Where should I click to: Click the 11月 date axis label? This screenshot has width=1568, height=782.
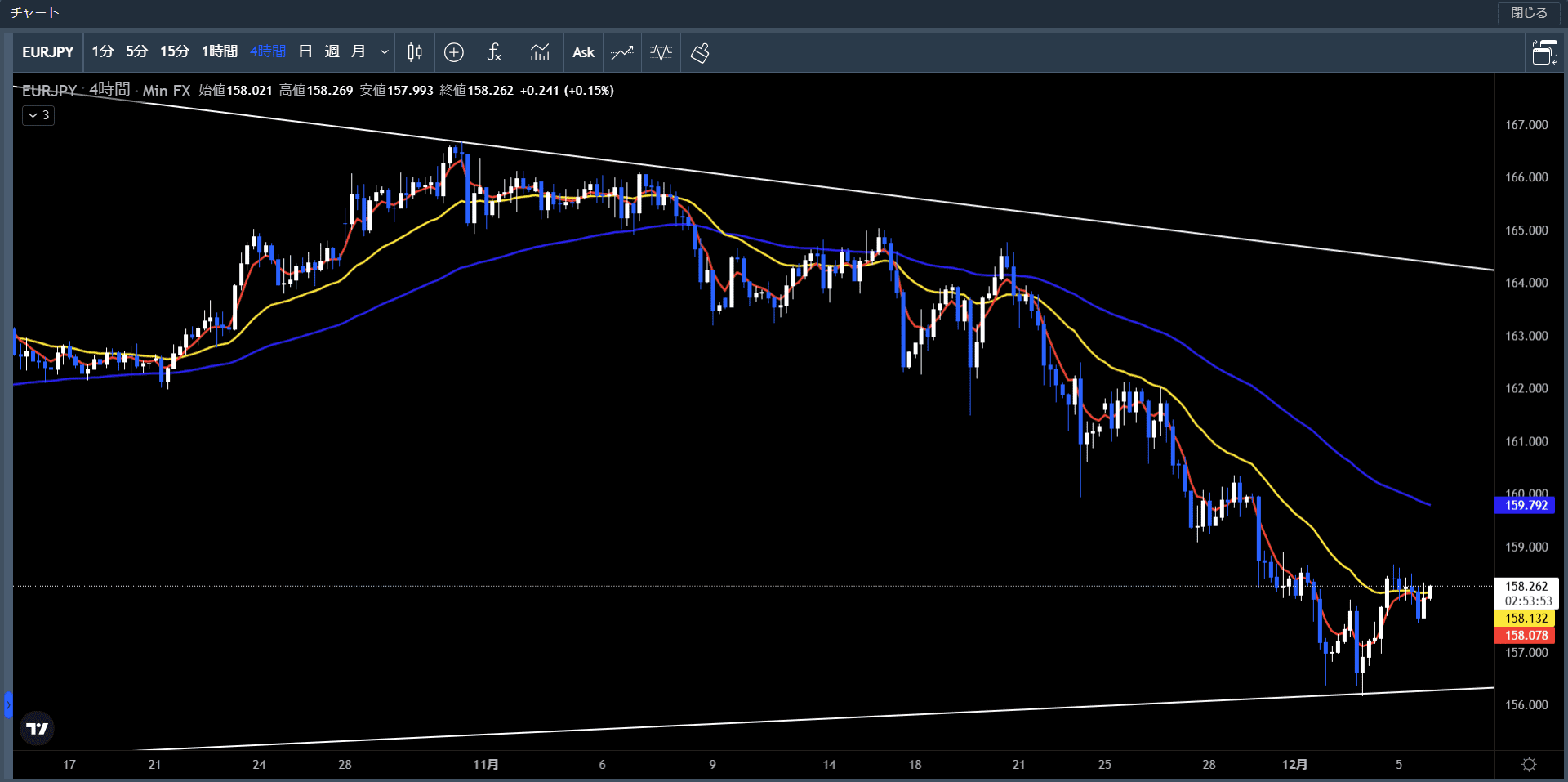[486, 764]
